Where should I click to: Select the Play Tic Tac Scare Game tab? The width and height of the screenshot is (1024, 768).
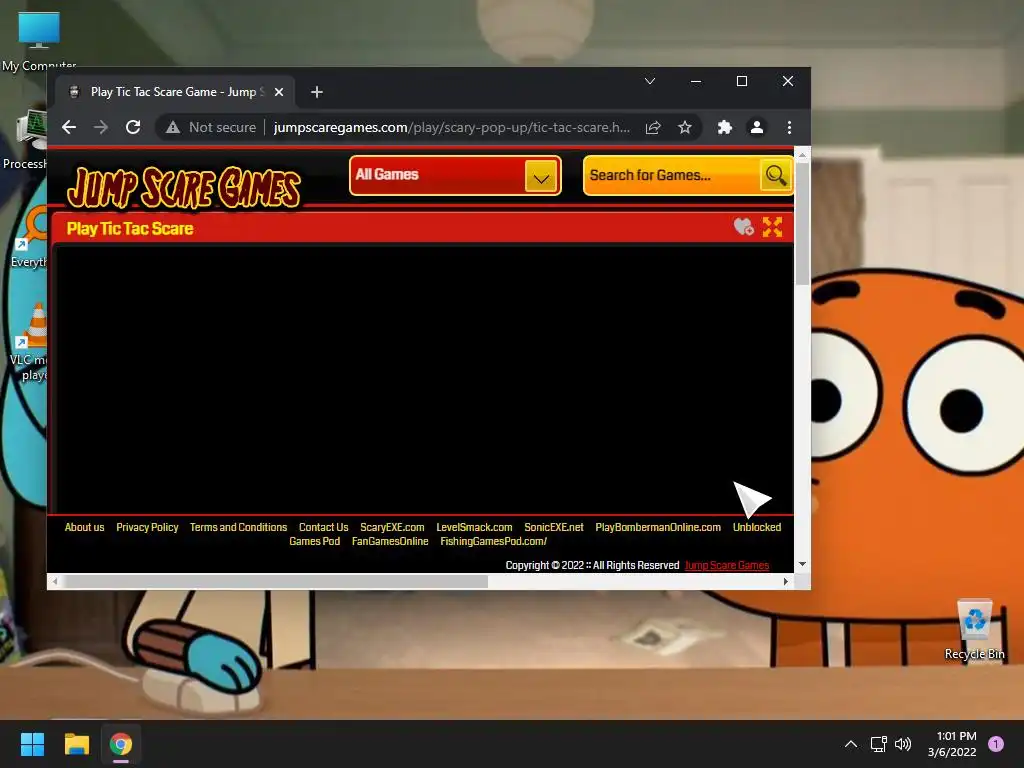[175, 92]
